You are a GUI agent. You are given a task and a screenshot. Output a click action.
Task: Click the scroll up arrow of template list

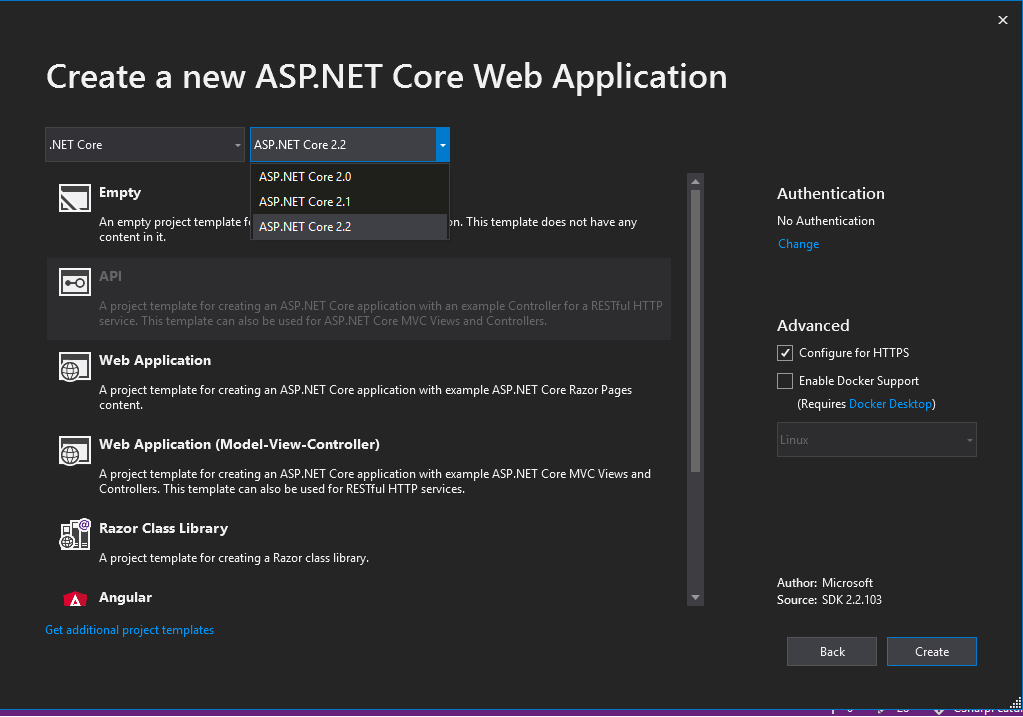tap(695, 181)
